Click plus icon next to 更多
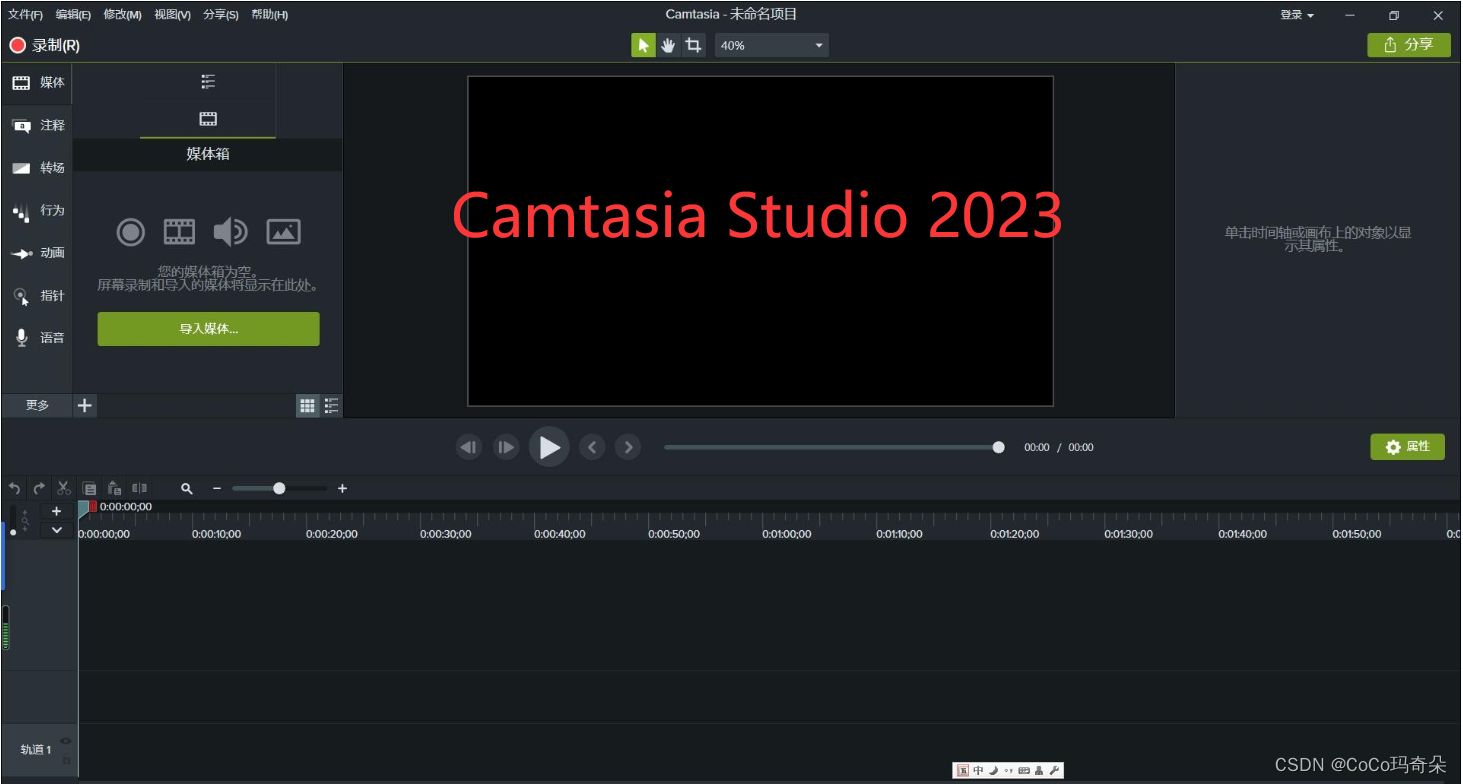The image size is (1463, 784). [85, 405]
